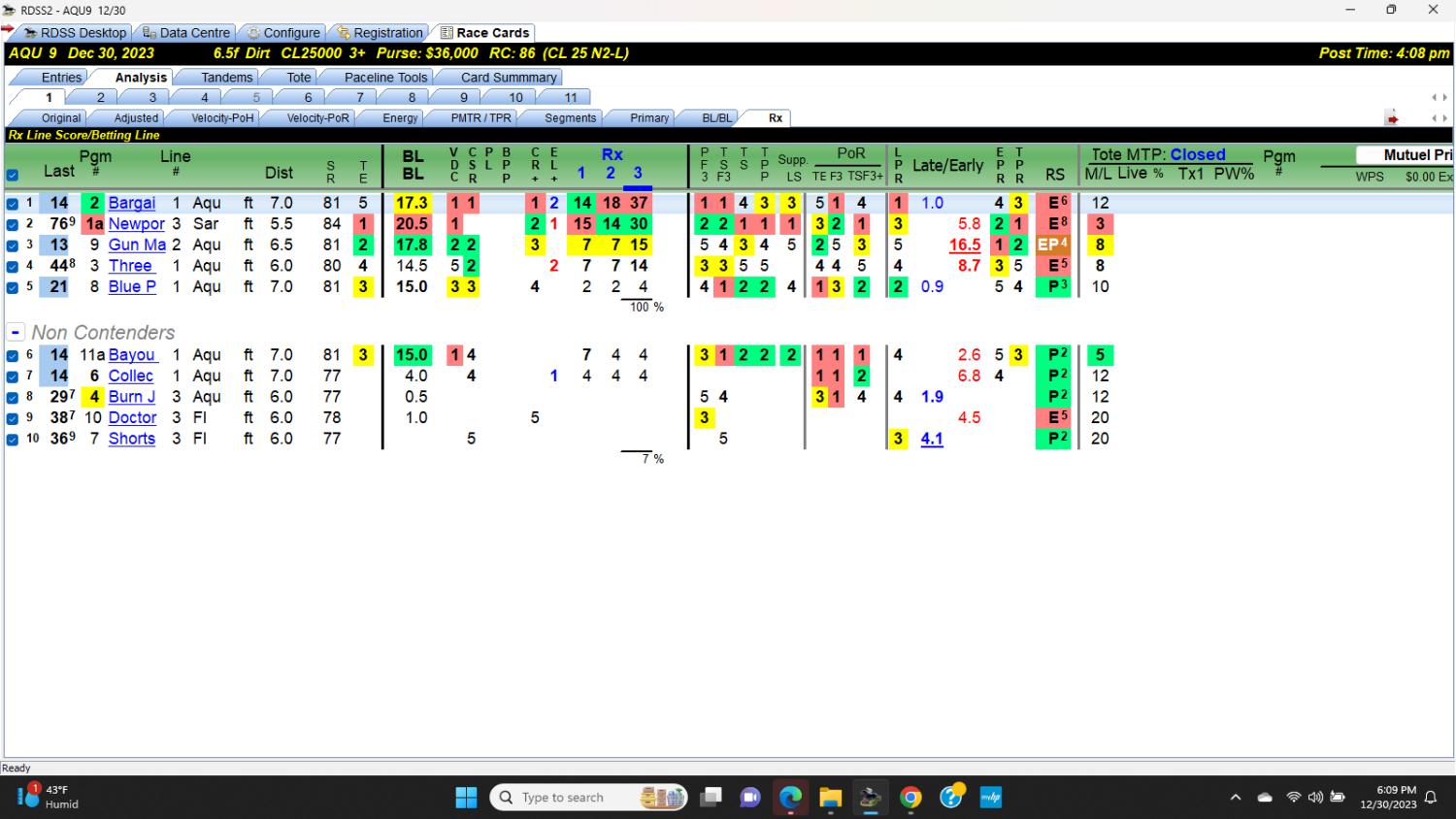The height and width of the screenshot is (819, 1456).
Task: Click the underlined 4.1 Late/Early value
Action: click(x=932, y=439)
